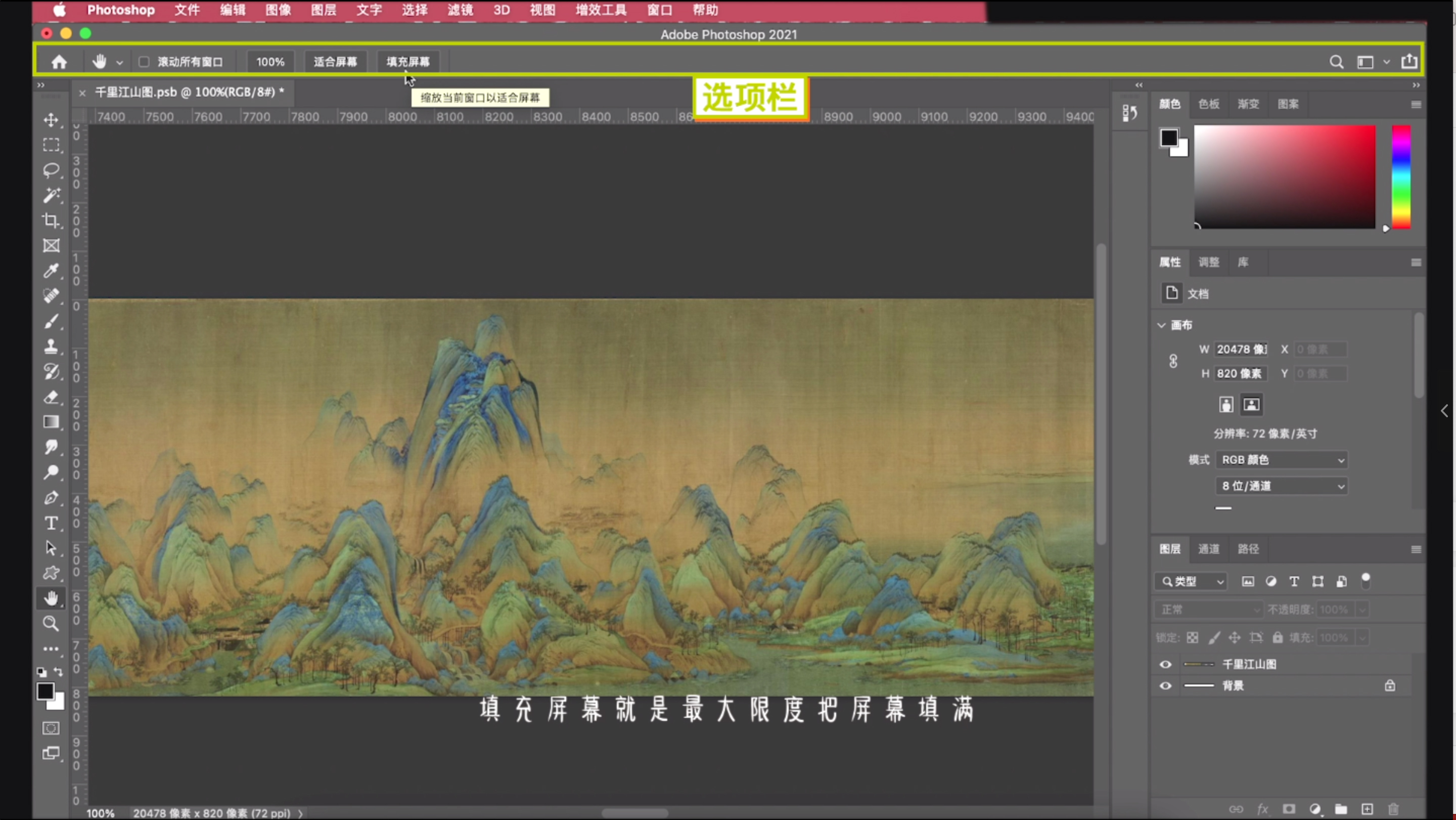
Task: Select the Path Selection tool
Action: pyautogui.click(x=52, y=548)
